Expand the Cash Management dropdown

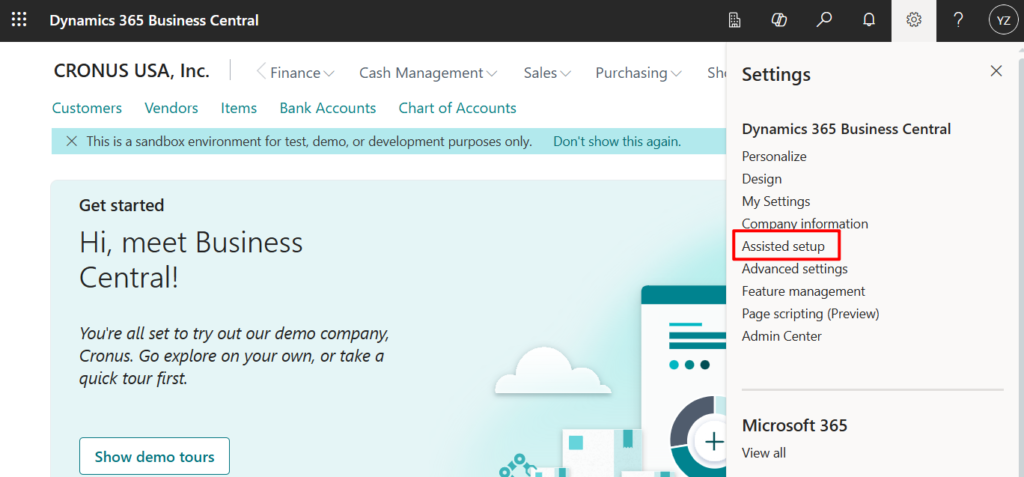(428, 73)
